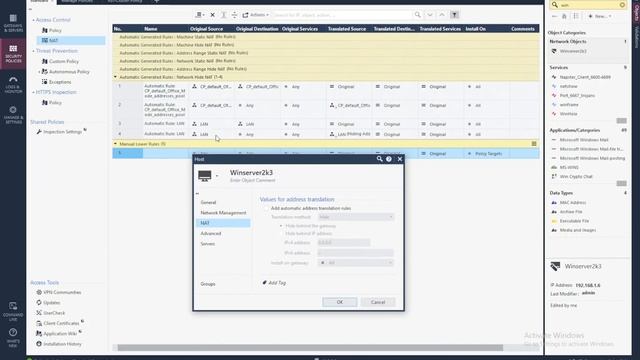
Task: Open What's New in the sidebar
Action: [13, 338]
